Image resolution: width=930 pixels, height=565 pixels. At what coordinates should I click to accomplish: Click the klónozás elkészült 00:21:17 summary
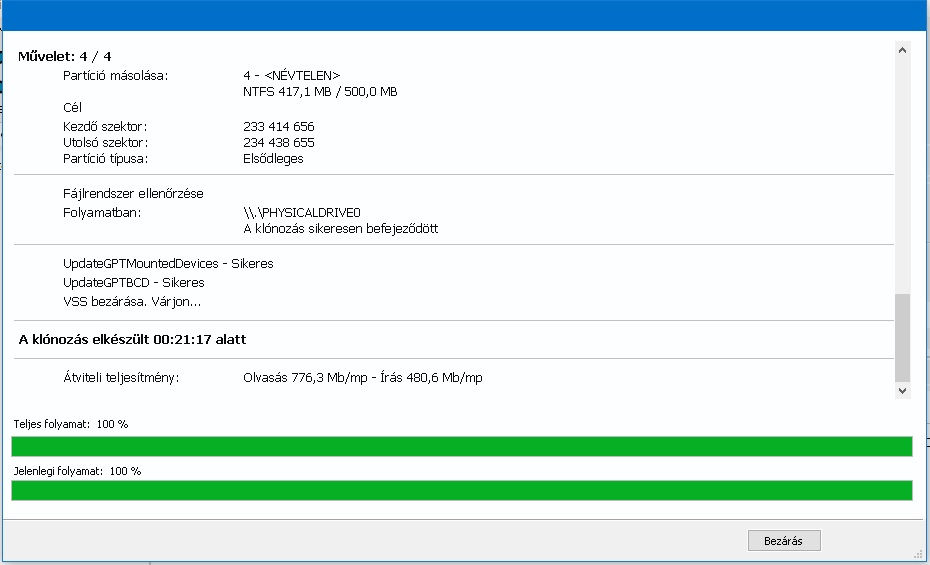132,340
